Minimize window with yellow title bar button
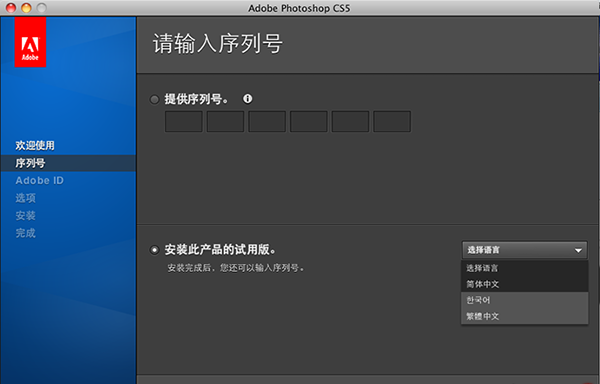This screenshot has width=600, height=384. pyautogui.click(x=26, y=7)
